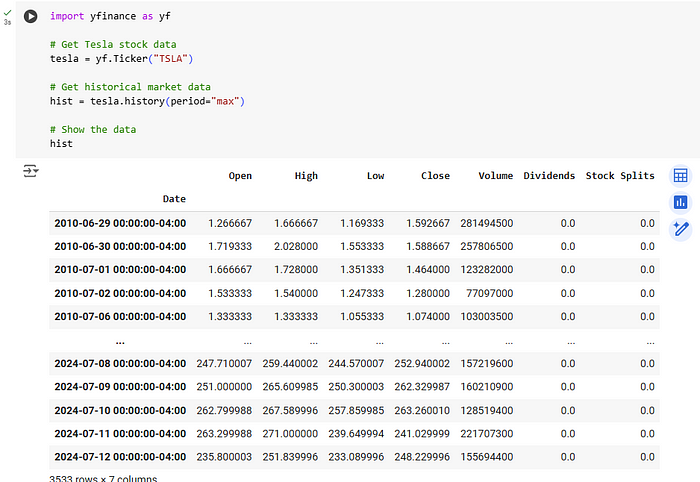The height and width of the screenshot is (482, 700).
Task: Open suggested charts icon
Action: point(680,203)
